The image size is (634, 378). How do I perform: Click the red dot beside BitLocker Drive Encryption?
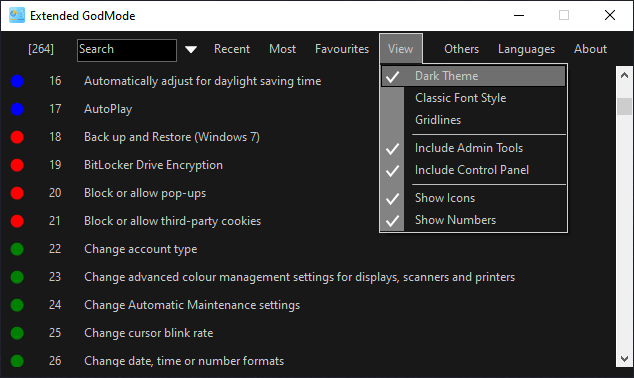(17, 165)
